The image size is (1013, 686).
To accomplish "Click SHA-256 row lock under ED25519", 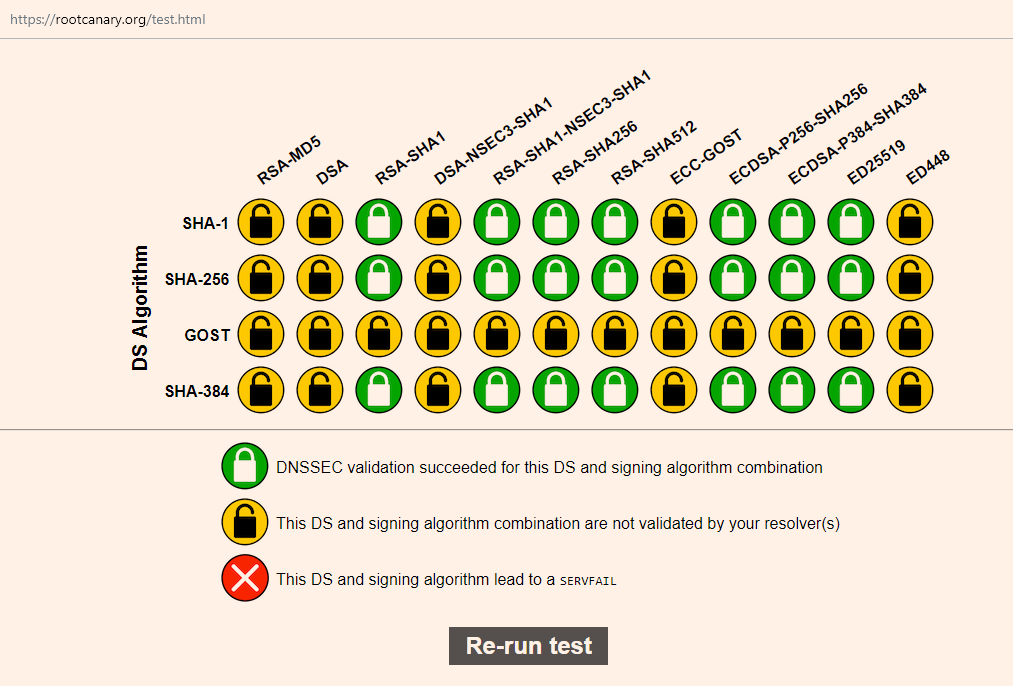I will [x=851, y=278].
